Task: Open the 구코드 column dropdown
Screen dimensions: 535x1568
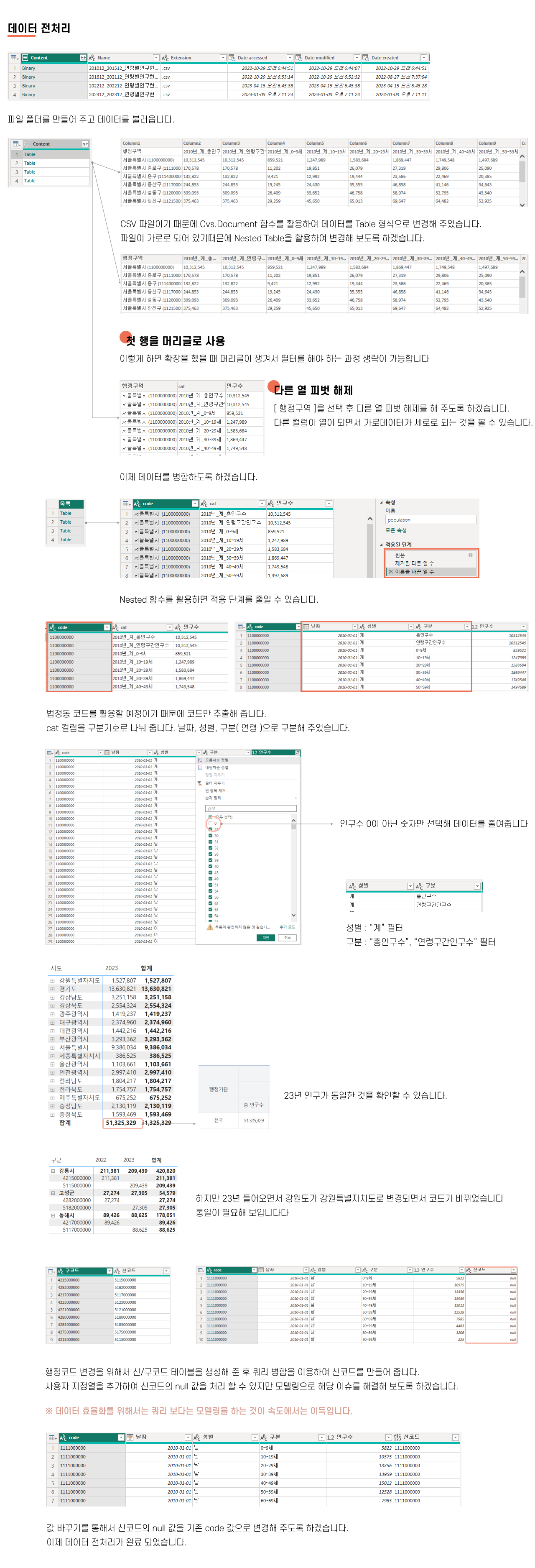Action: click(110, 1271)
